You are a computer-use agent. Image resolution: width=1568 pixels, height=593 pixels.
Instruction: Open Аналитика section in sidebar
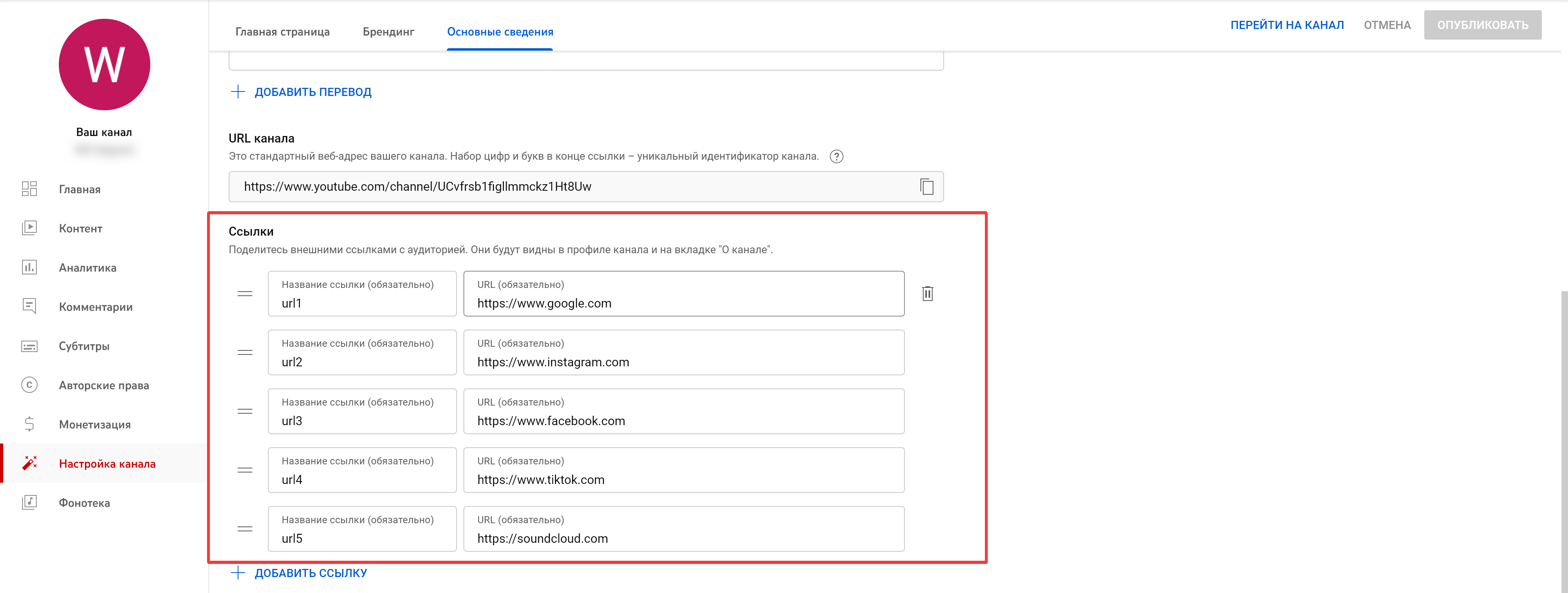pos(87,268)
